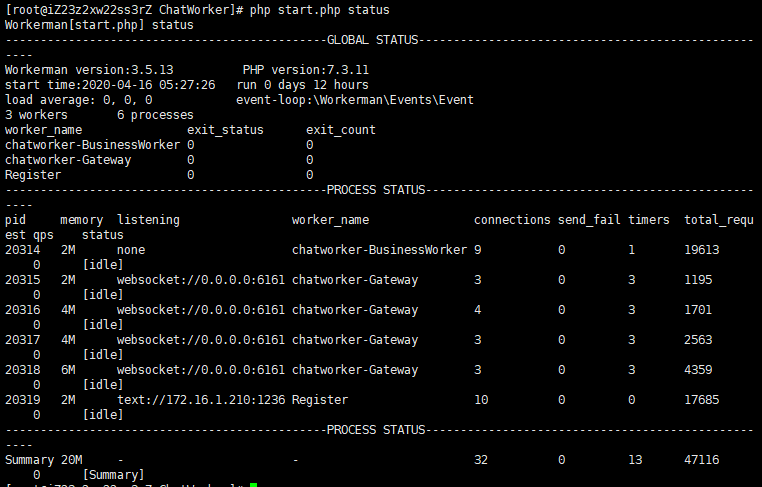Click the start time 2020-04-16 05:27:26
This screenshot has height=487, width=762.
click(148, 85)
